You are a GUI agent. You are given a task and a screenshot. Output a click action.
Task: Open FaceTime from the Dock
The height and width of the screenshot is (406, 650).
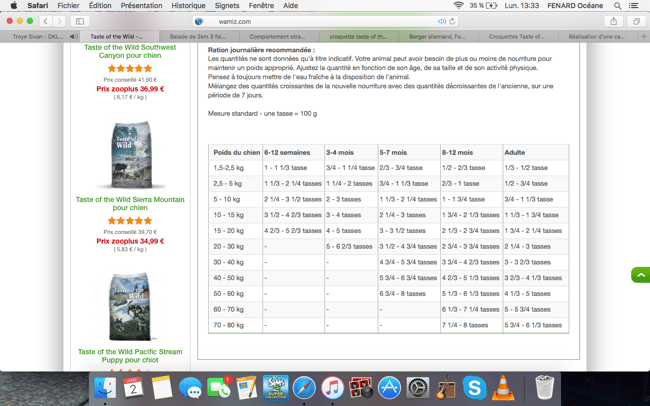[218, 388]
